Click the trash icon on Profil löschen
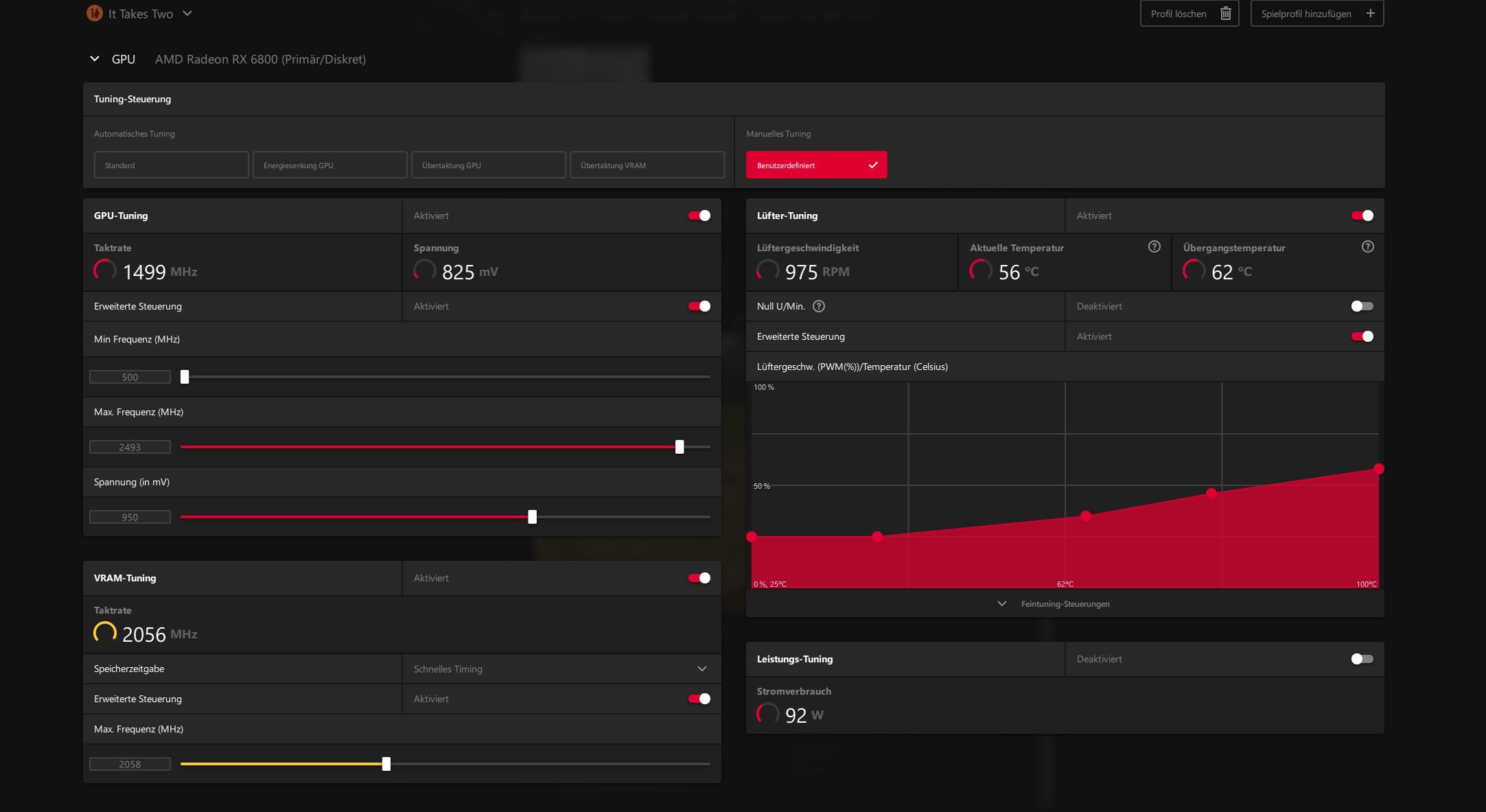This screenshot has width=1486, height=812. click(x=1225, y=14)
